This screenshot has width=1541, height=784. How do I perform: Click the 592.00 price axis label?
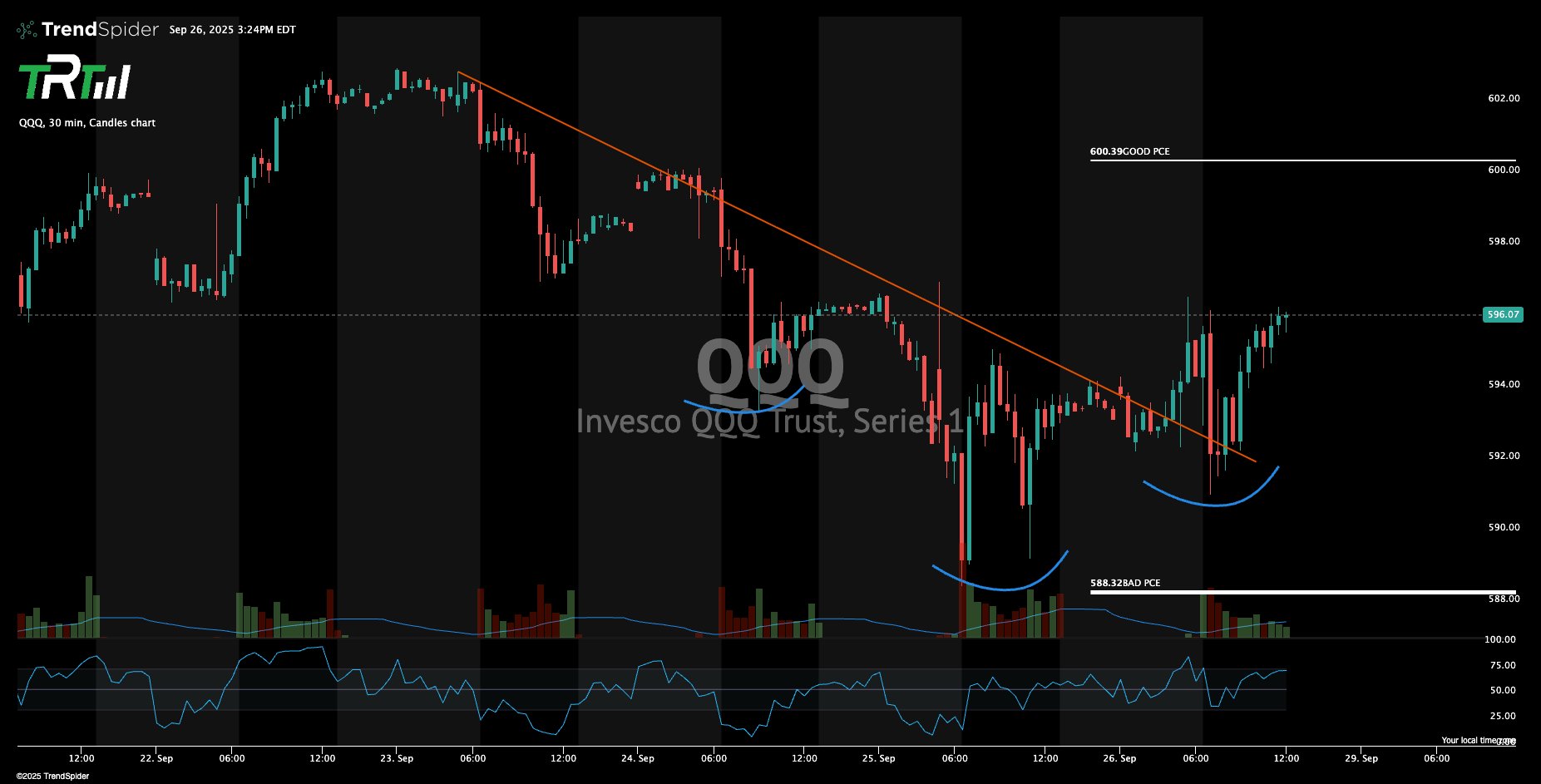coord(1504,456)
